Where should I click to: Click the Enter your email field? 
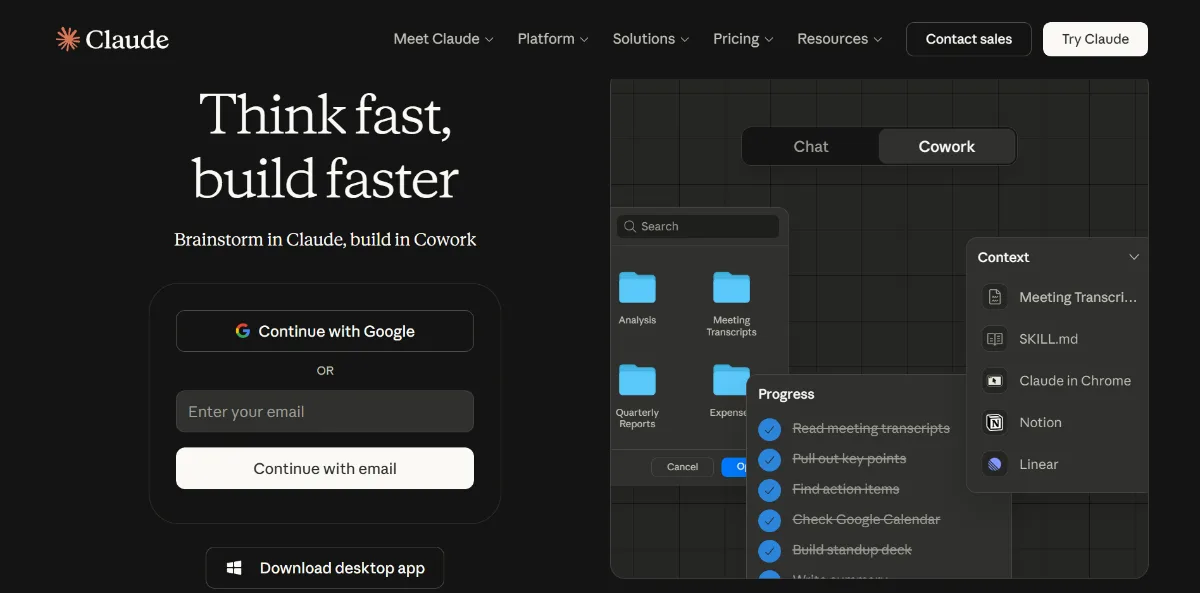point(325,411)
